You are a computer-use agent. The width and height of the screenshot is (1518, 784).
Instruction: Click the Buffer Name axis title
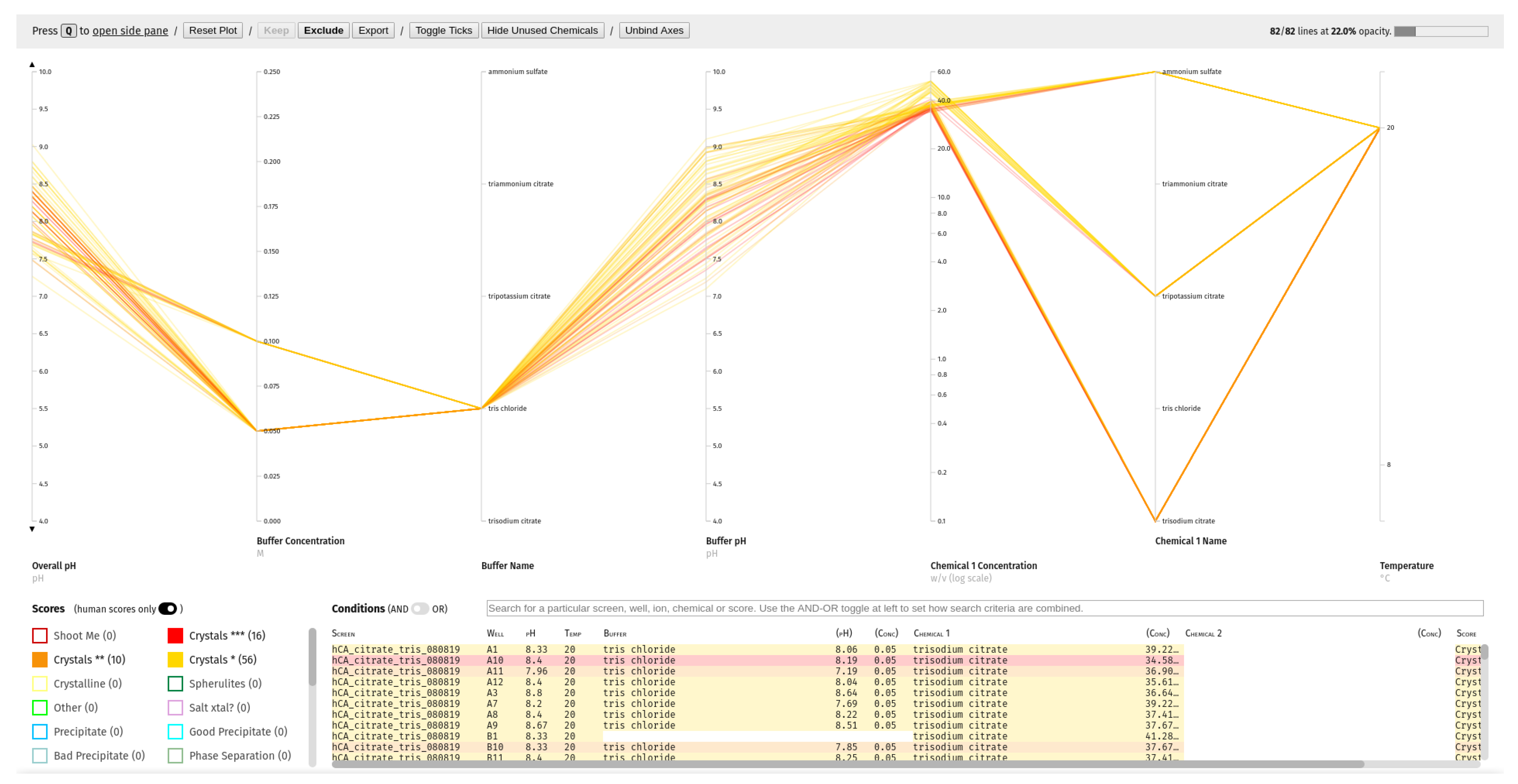point(507,566)
